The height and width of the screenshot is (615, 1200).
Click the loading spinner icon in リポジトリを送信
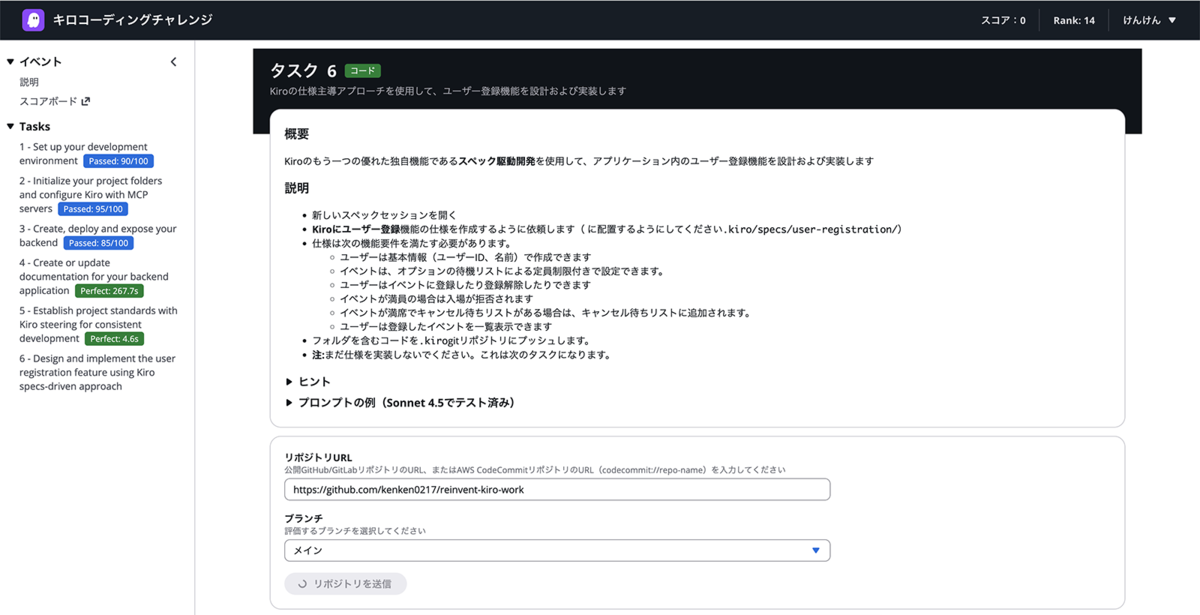coord(302,584)
